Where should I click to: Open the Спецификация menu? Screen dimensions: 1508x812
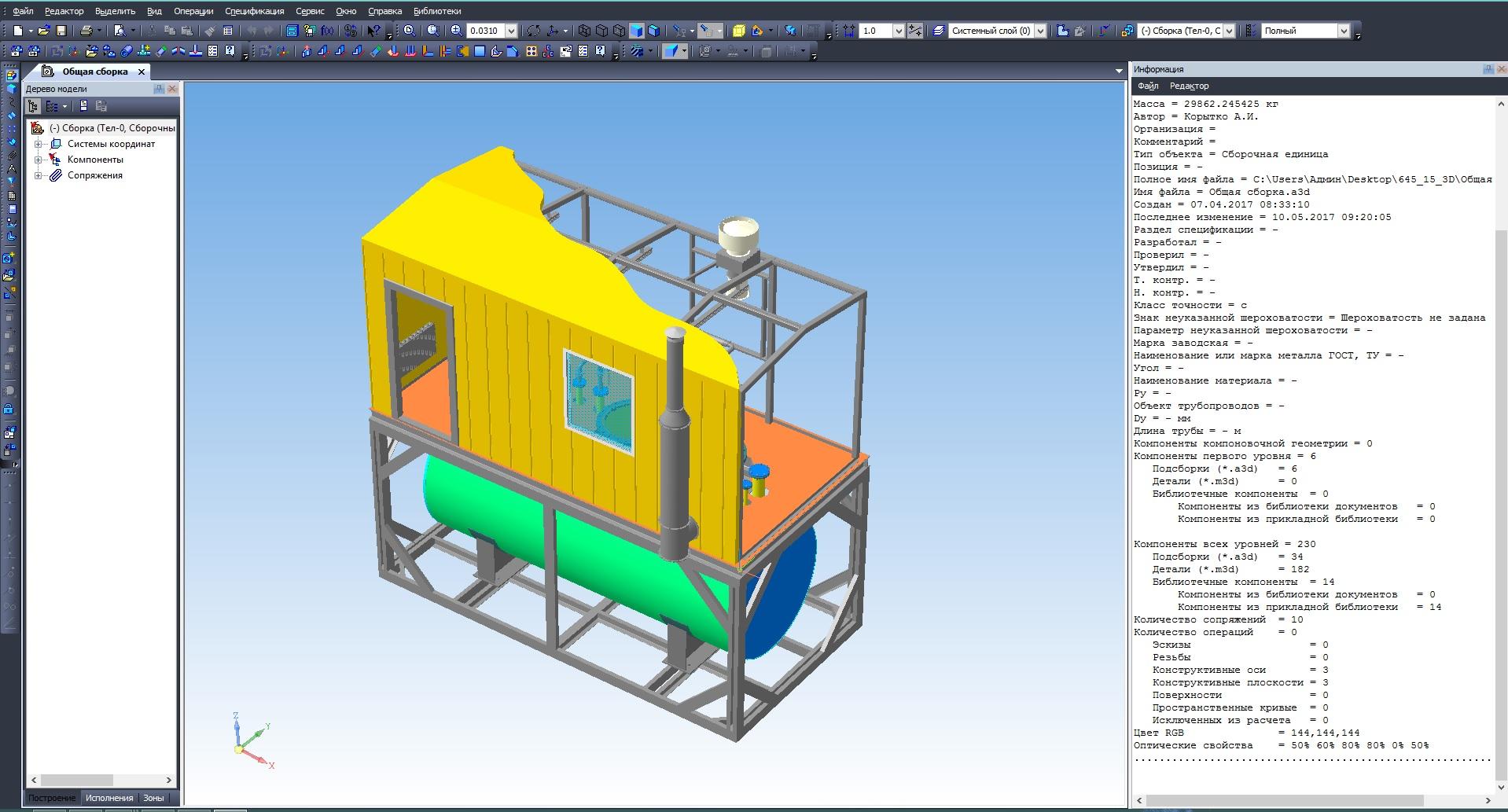coord(254,11)
